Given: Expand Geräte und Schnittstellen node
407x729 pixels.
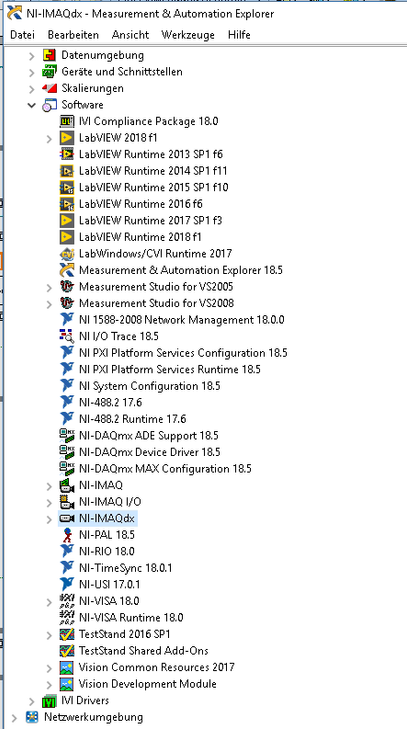Looking at the screenshot, I should pyautogui.click(x=31, y=73).
